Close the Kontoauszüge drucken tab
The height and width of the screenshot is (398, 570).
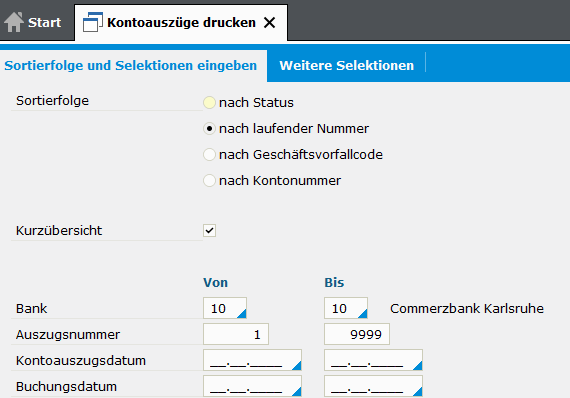(x=269, y=23)
